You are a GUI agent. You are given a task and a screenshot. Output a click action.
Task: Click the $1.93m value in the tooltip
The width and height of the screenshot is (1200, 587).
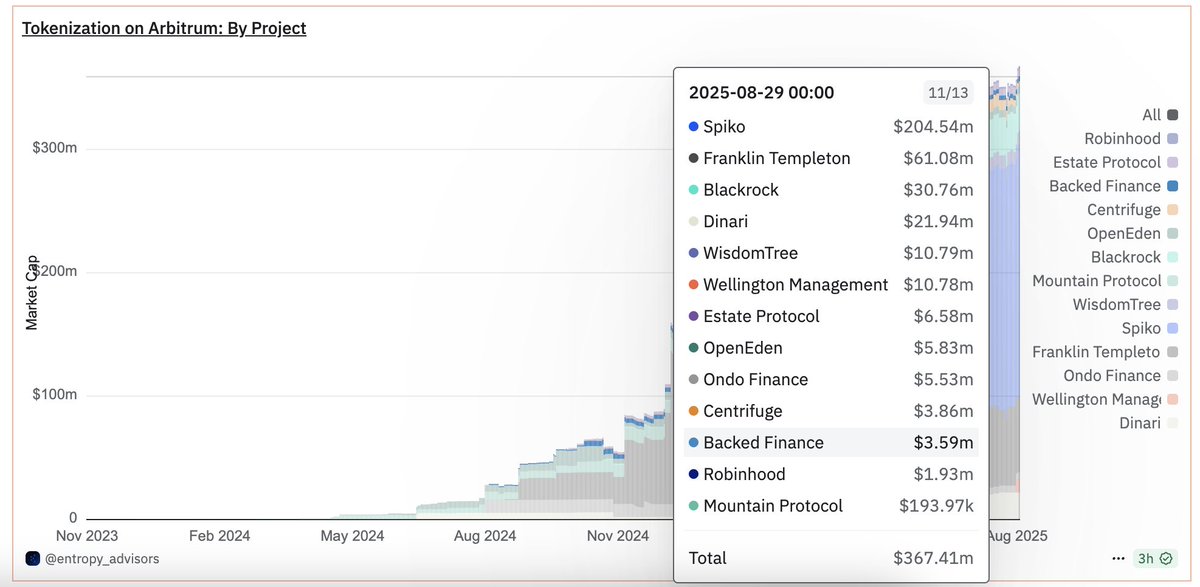[943, 474]
